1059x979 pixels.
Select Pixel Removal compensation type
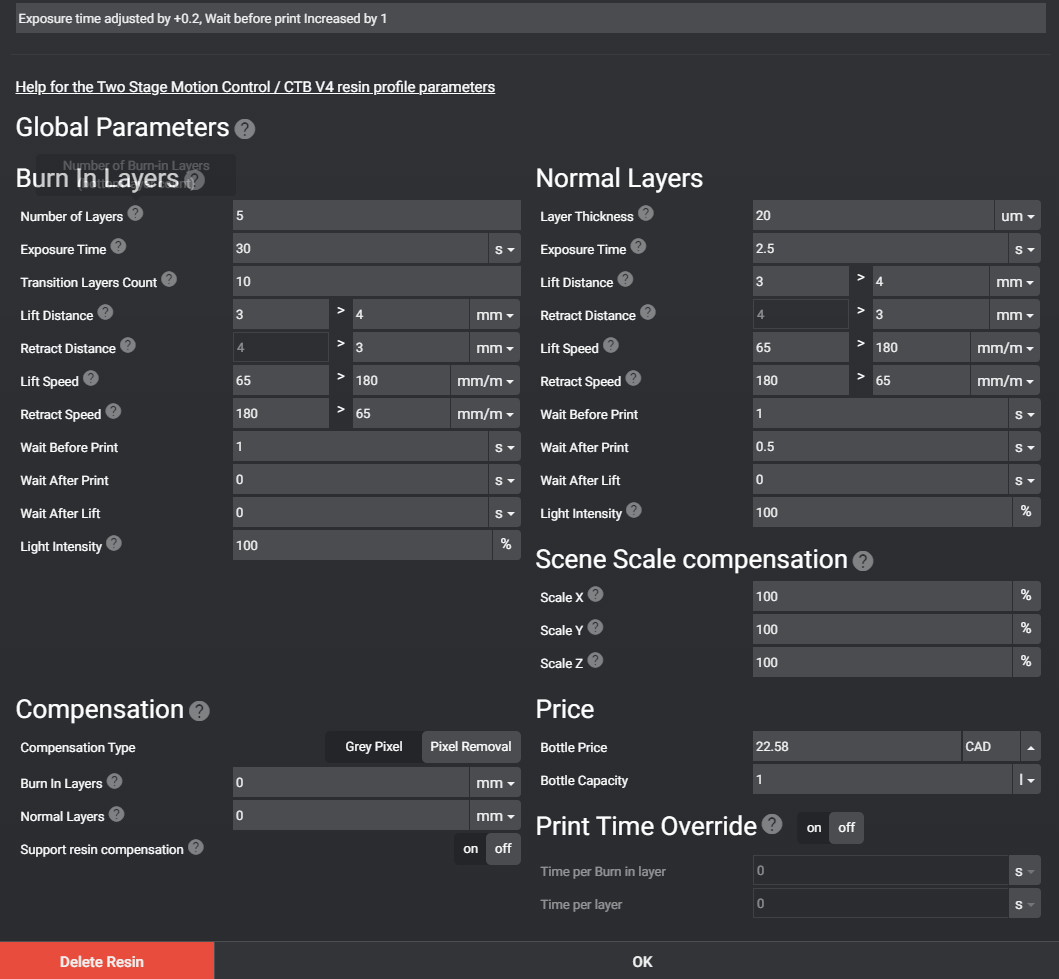click(471, 747)
